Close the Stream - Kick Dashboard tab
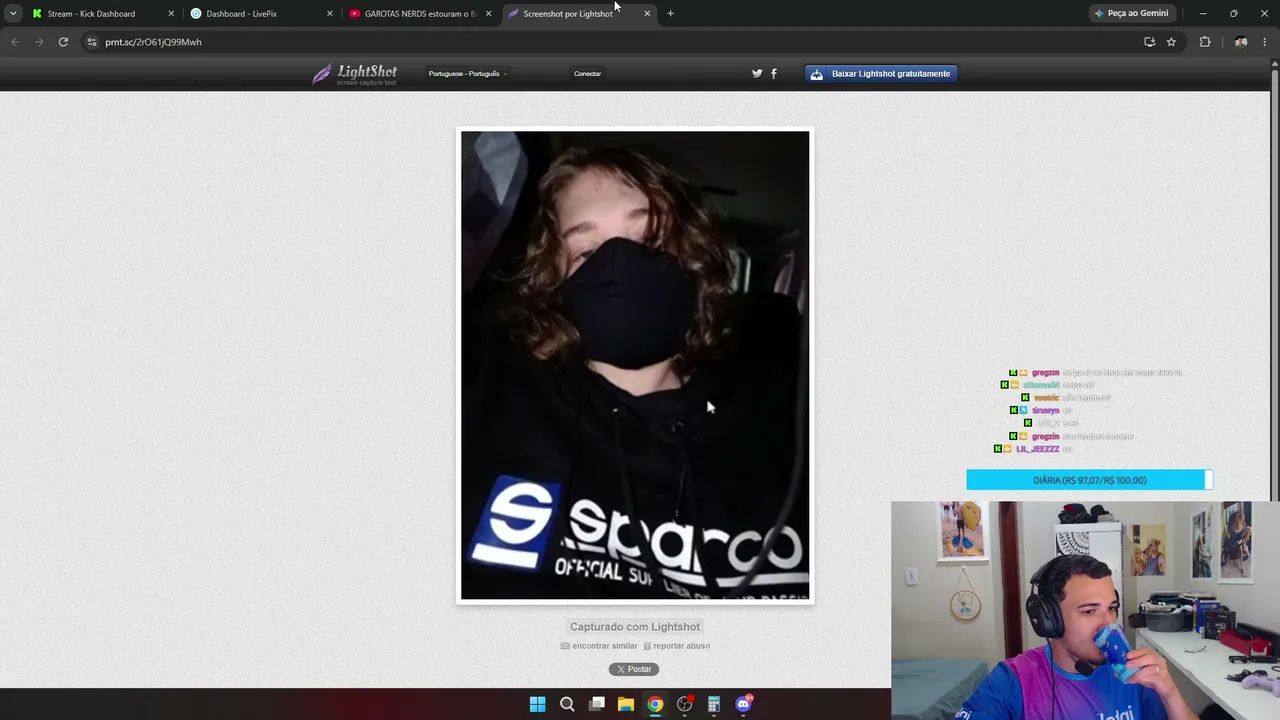 (x=171, y=14)
